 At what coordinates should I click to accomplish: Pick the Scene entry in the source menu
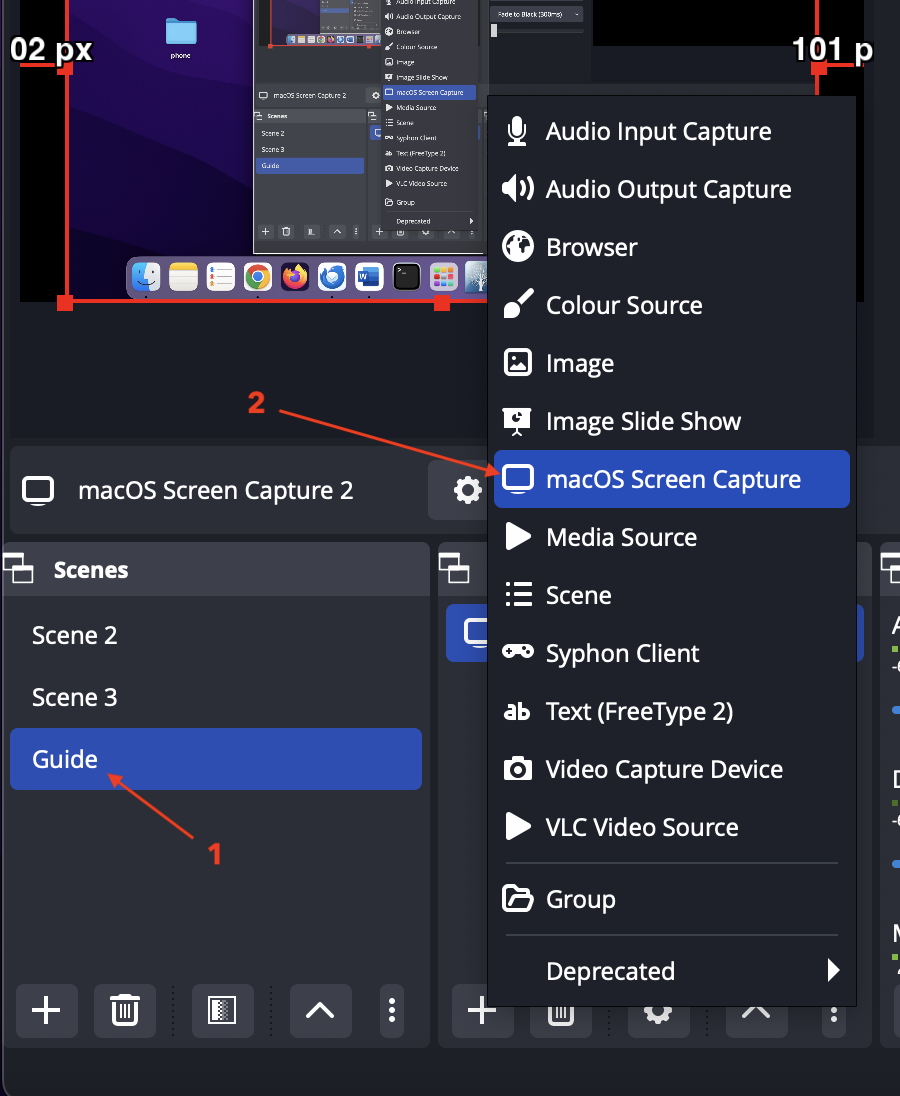click(x=672, y=596)
